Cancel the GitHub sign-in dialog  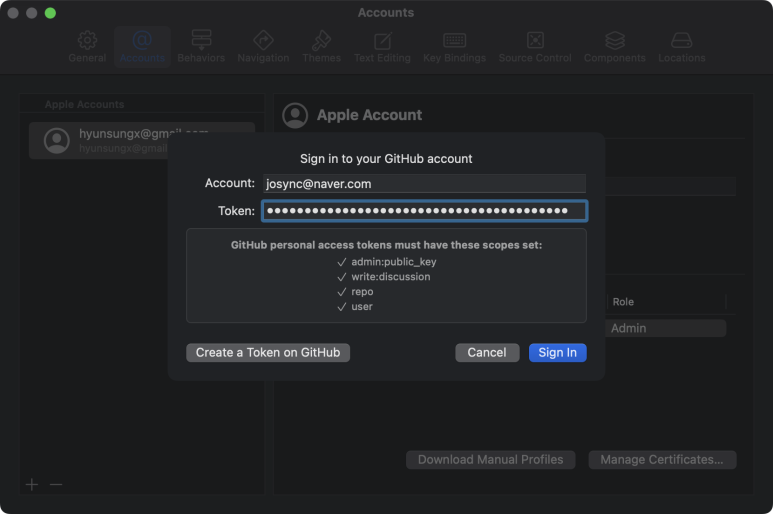487,353
